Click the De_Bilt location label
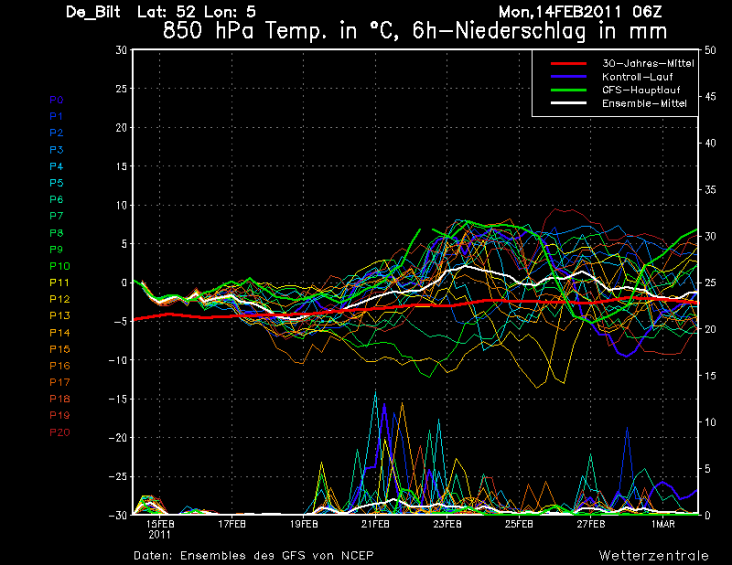The height and width of the screenshot is (565, 732). point(93,12)
